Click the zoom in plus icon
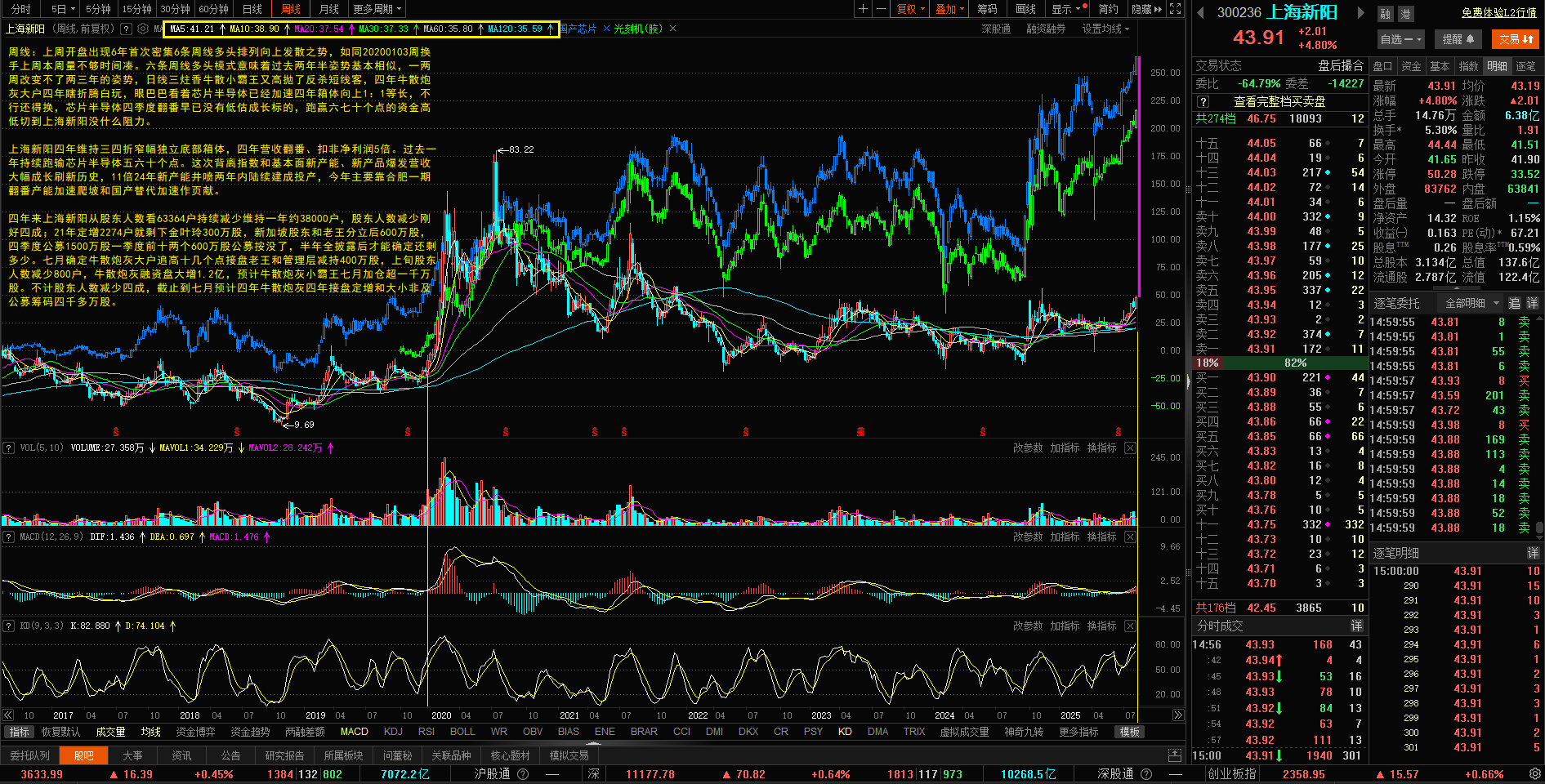Image resolution: width=1545 pixels, height=784 pixels. coord(863,9)
